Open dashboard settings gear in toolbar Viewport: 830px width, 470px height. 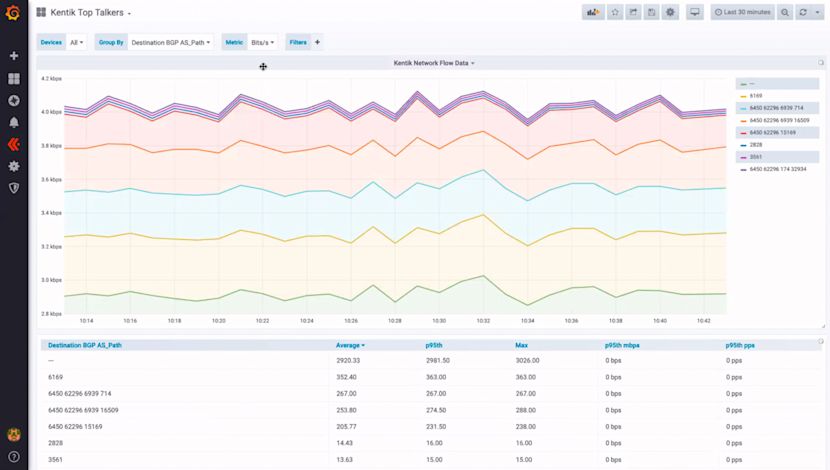pyautogui.click(x=671, y=12)
